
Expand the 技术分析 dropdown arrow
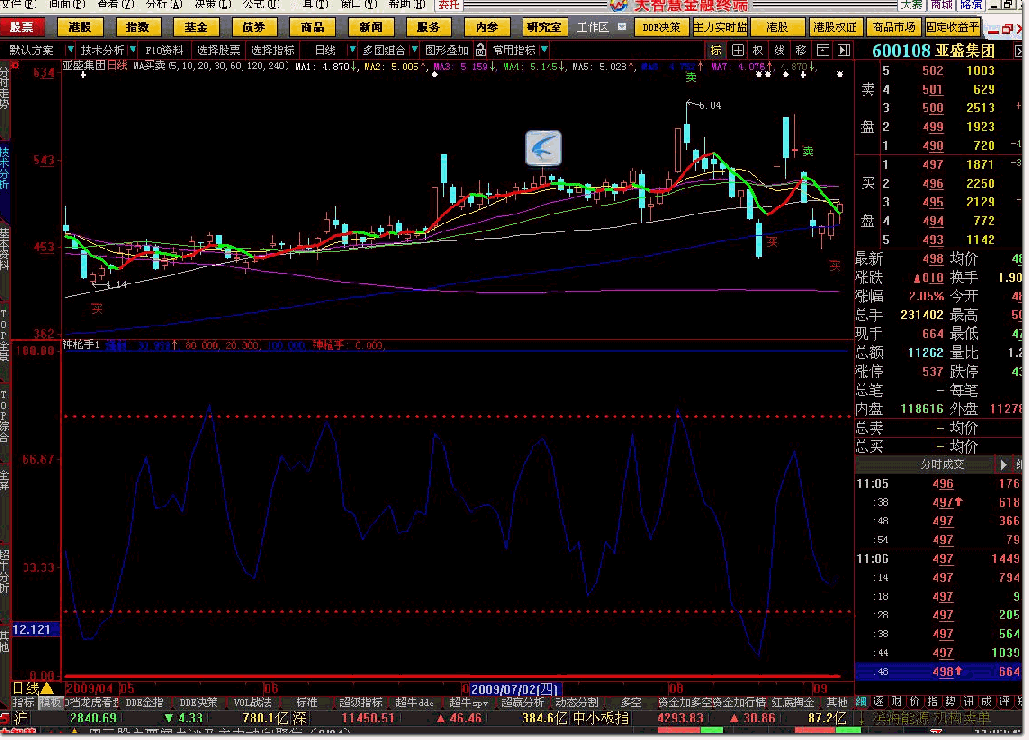click(133, 50)
